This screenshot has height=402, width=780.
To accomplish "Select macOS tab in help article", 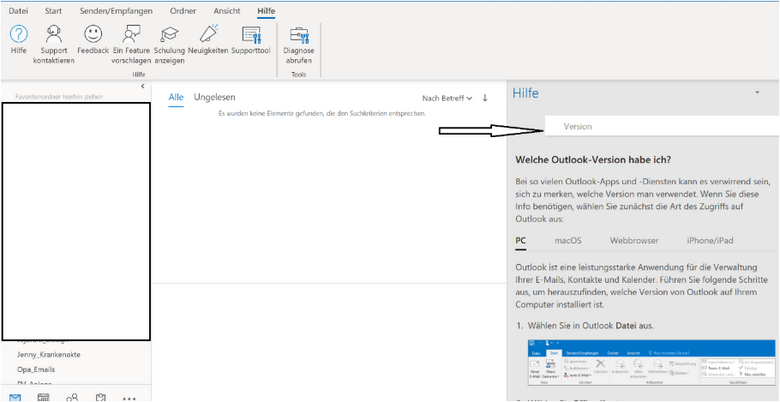I will pos(568,241).
